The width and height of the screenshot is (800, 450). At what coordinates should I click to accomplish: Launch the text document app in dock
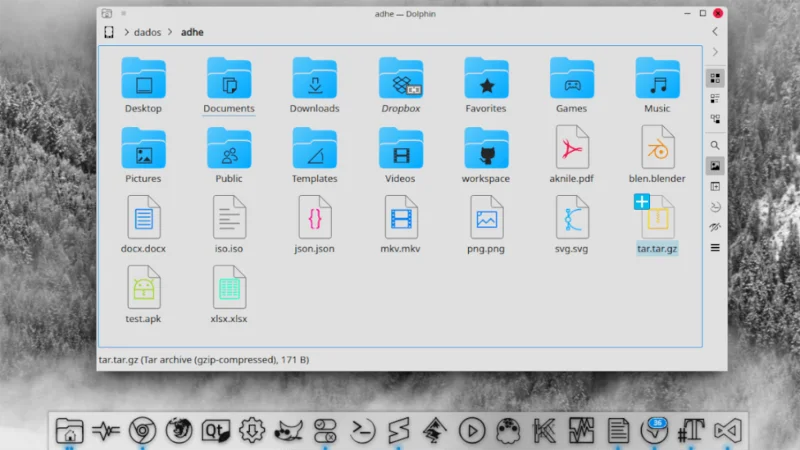pyautogui.click(x=618, y=431)
